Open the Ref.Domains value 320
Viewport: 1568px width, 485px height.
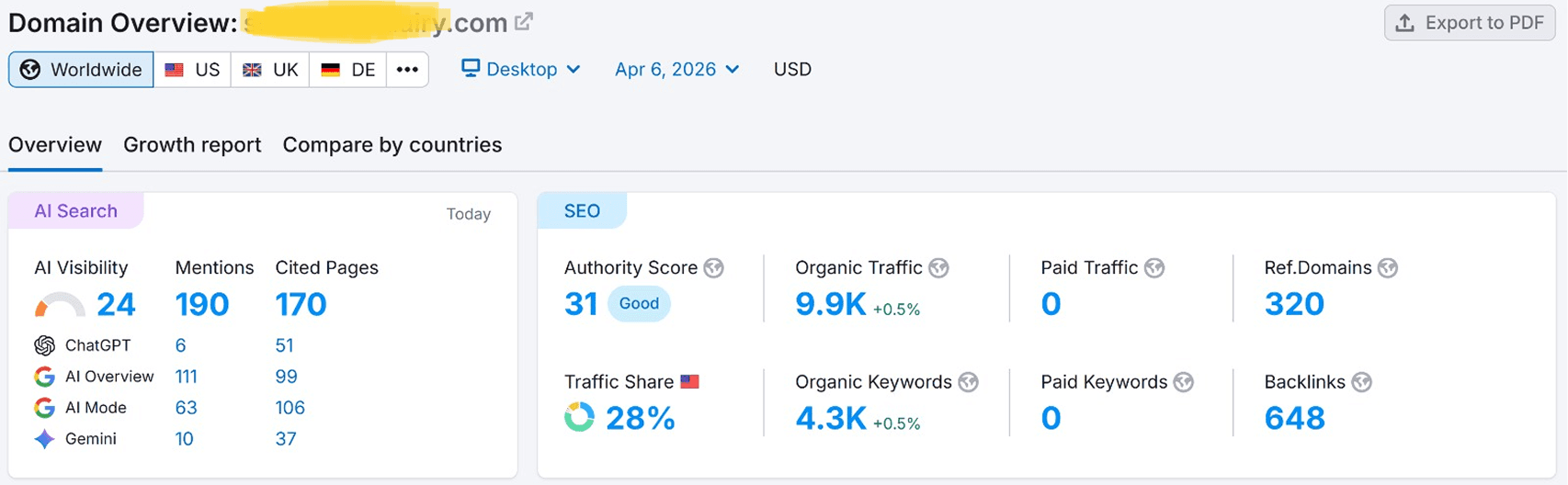(x=1294, y=304)
